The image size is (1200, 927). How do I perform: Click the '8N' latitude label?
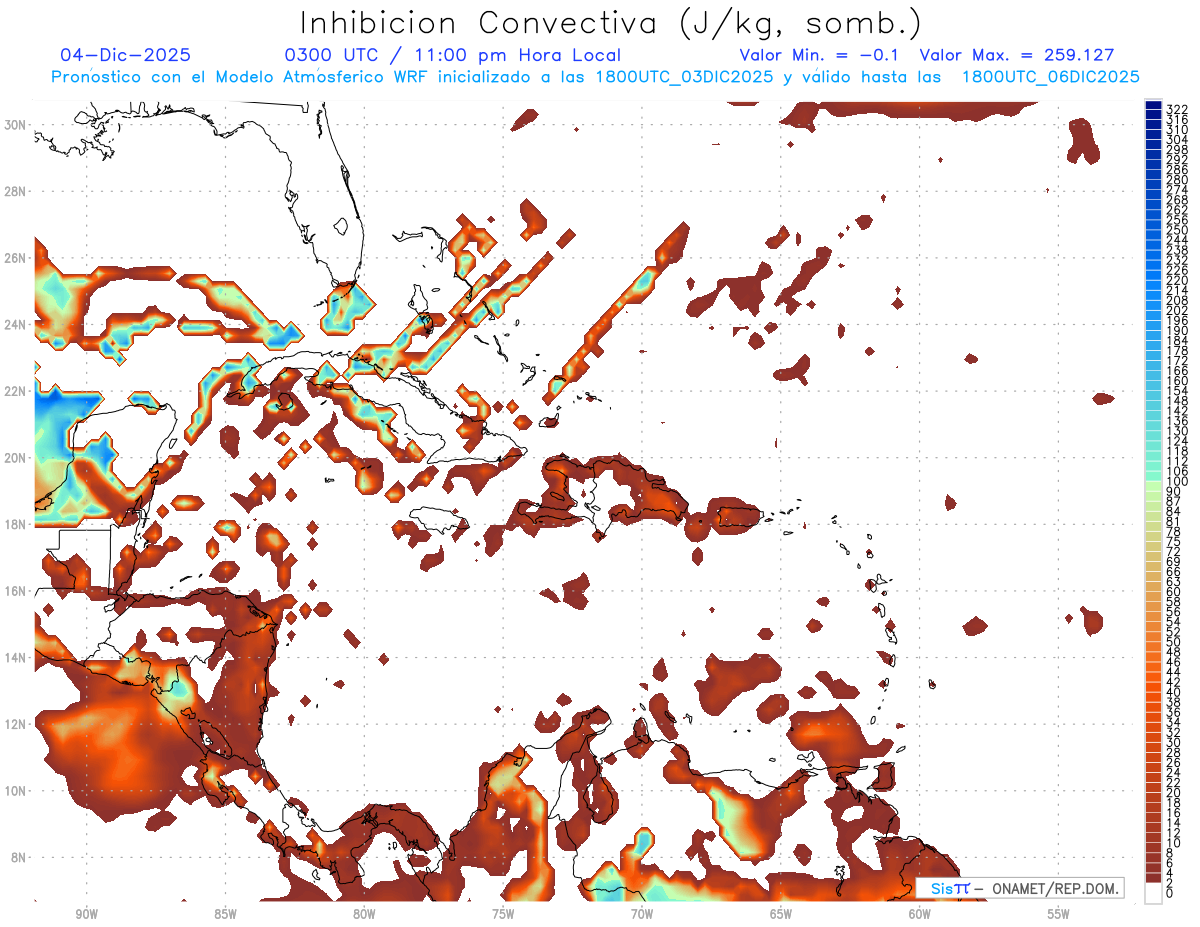pos(17,857)
